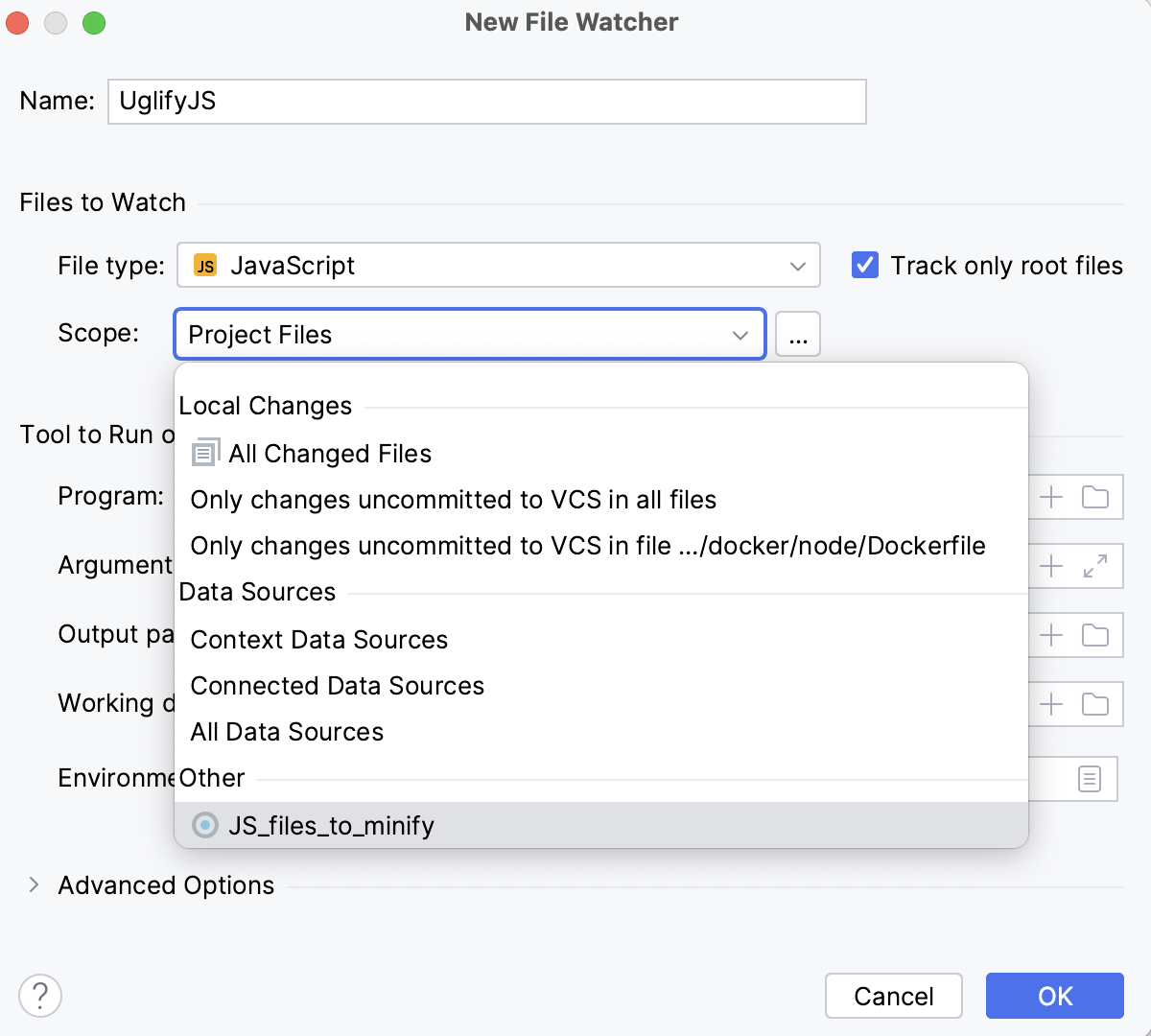This screenshot has width=1151, height=1036.
Task: Disable the Track only root files checkbox
Action: click(x=865, y=266)
